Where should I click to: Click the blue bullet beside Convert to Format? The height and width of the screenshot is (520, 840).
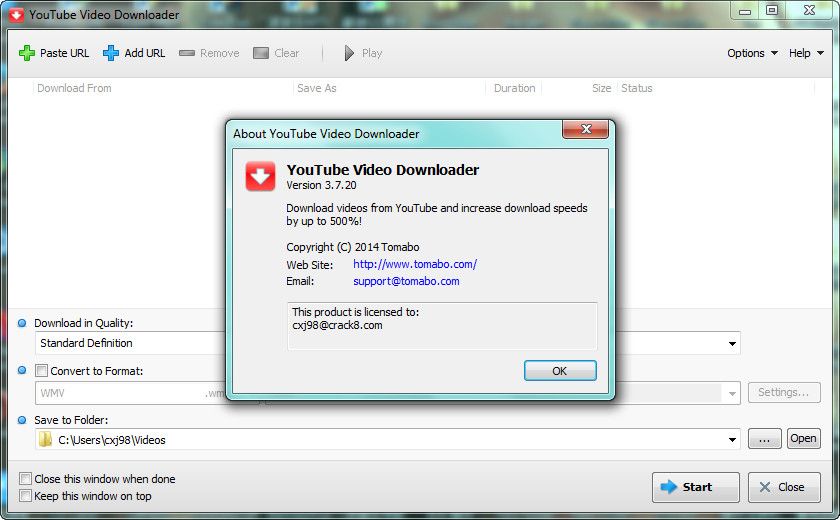(22, 371)
